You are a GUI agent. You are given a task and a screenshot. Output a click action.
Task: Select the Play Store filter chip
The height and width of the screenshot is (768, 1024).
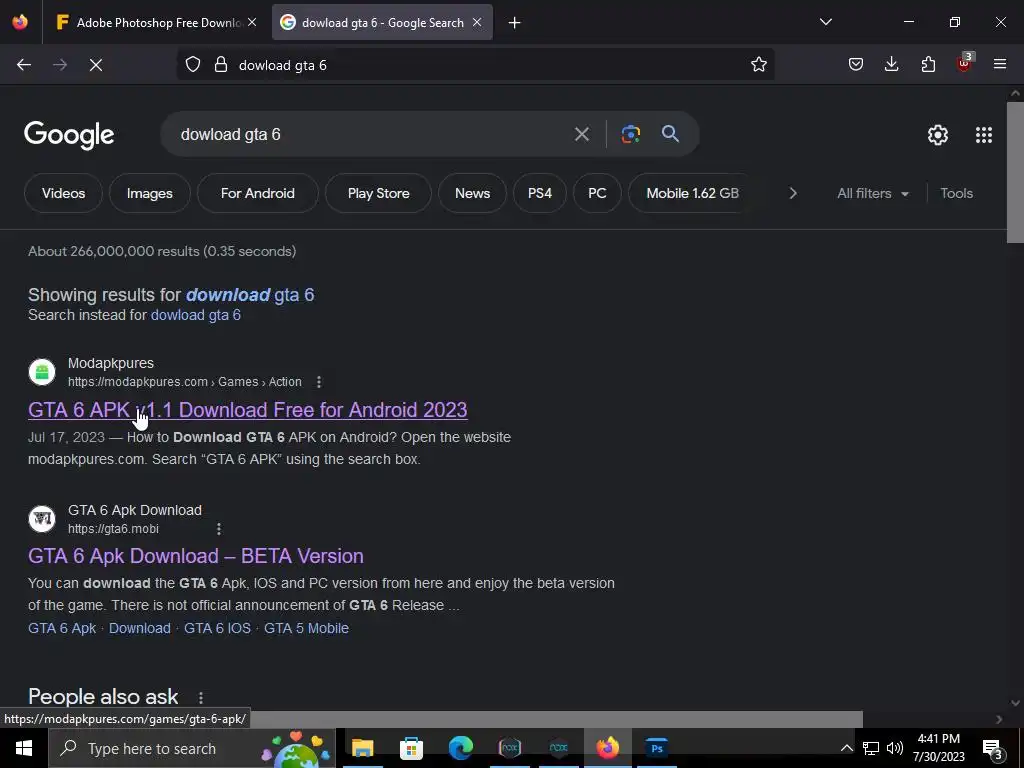point(378,193)
